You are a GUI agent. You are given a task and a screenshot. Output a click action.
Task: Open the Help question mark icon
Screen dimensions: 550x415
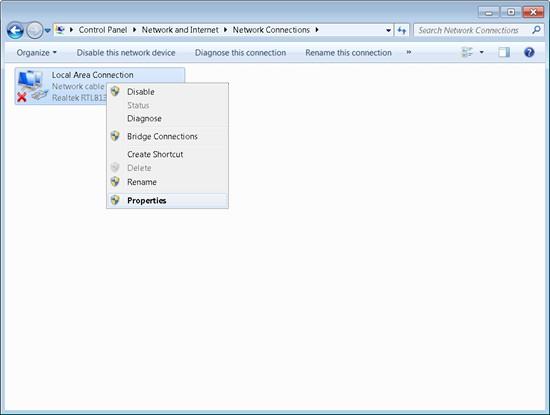click(x=529, y=53)
